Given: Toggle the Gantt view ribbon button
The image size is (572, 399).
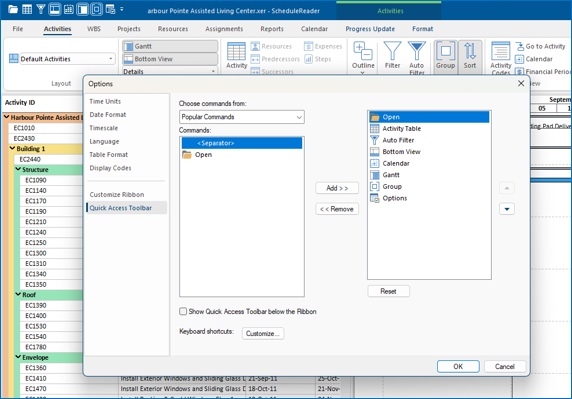Looking at the screenshot, I should tap(170, 46).
